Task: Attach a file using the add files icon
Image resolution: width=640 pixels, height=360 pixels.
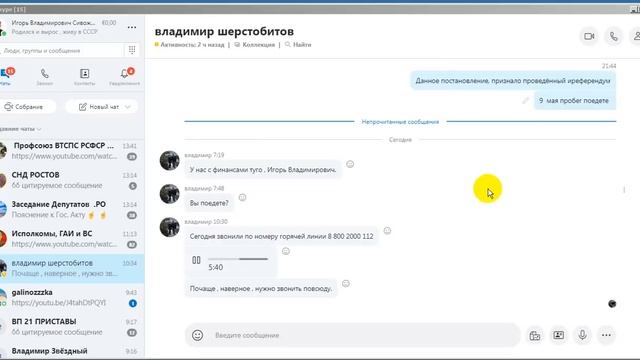Action: pos(535,336)
